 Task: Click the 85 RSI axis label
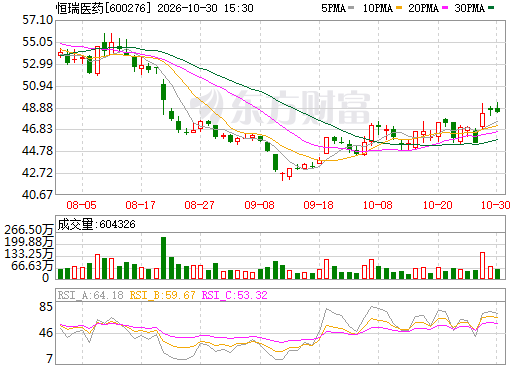pos(46,307)
